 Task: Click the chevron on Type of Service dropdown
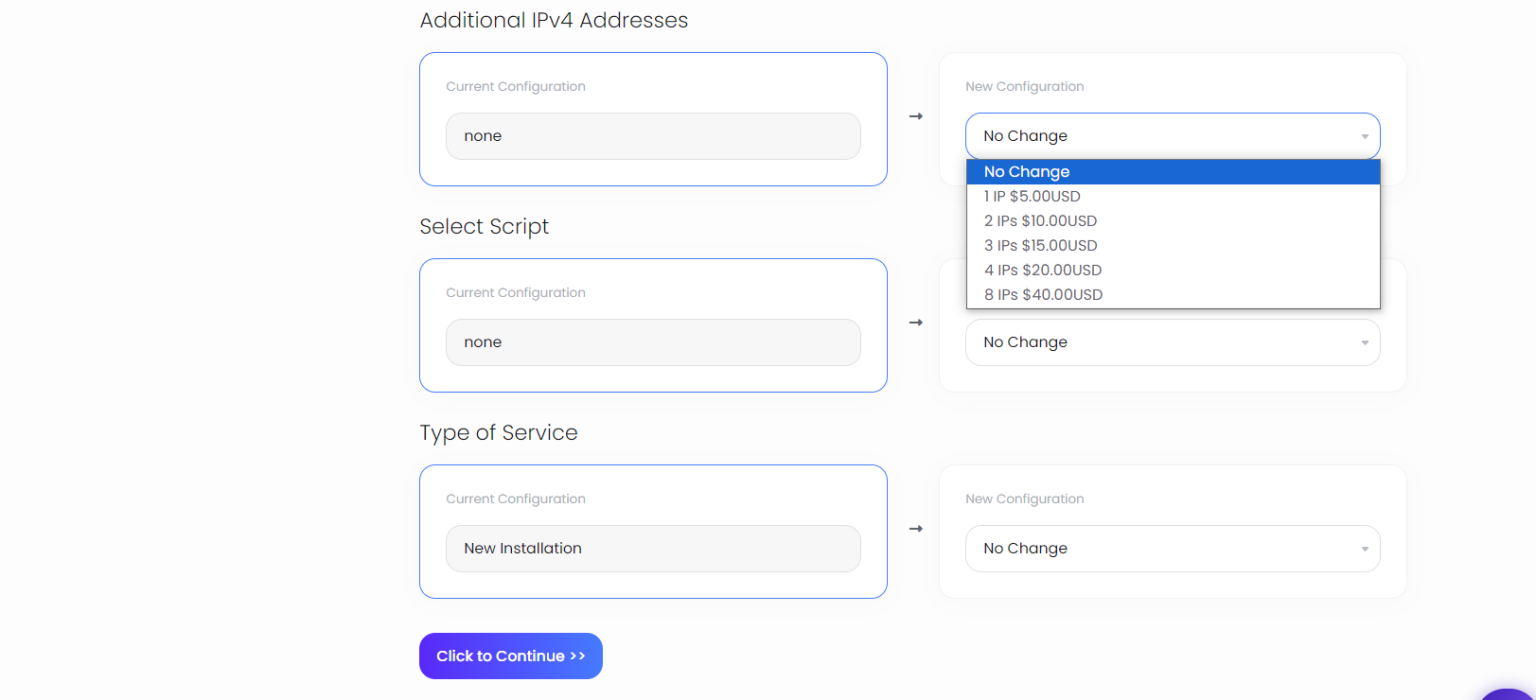(x=1363, y=548)
